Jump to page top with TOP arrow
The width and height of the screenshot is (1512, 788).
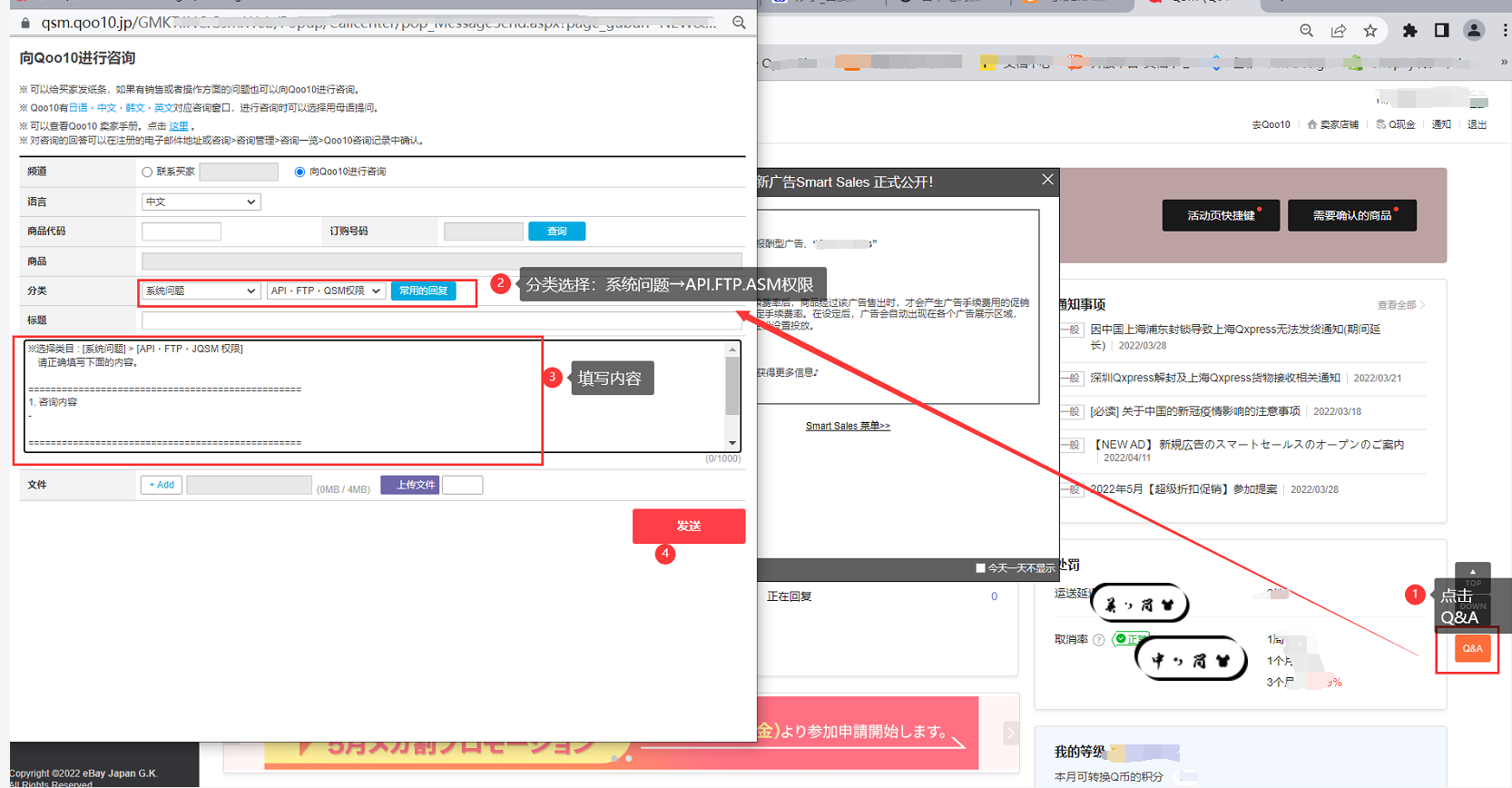(x=1472, y=577)
